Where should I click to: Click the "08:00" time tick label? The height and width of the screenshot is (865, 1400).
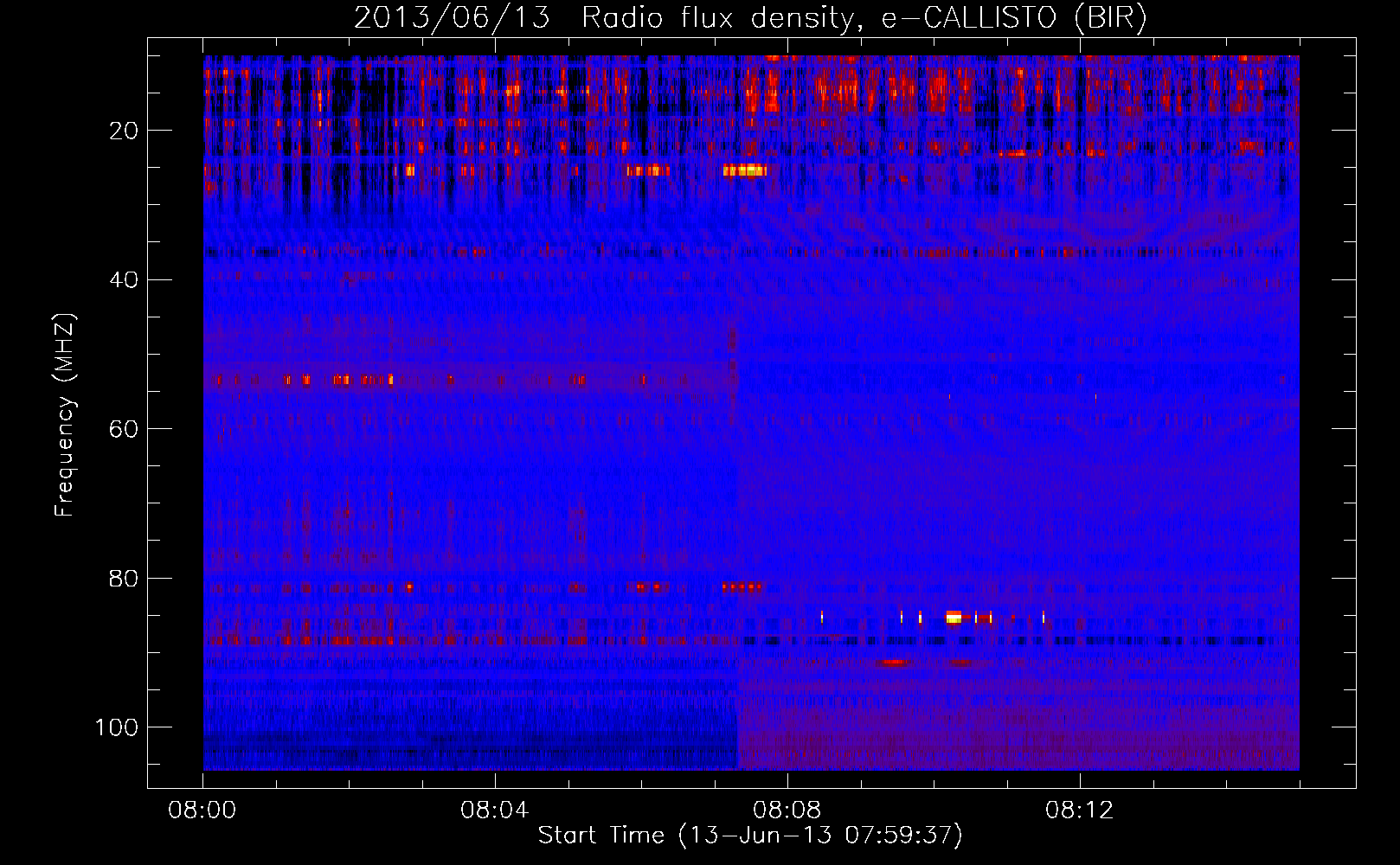[x=202, y=811]
